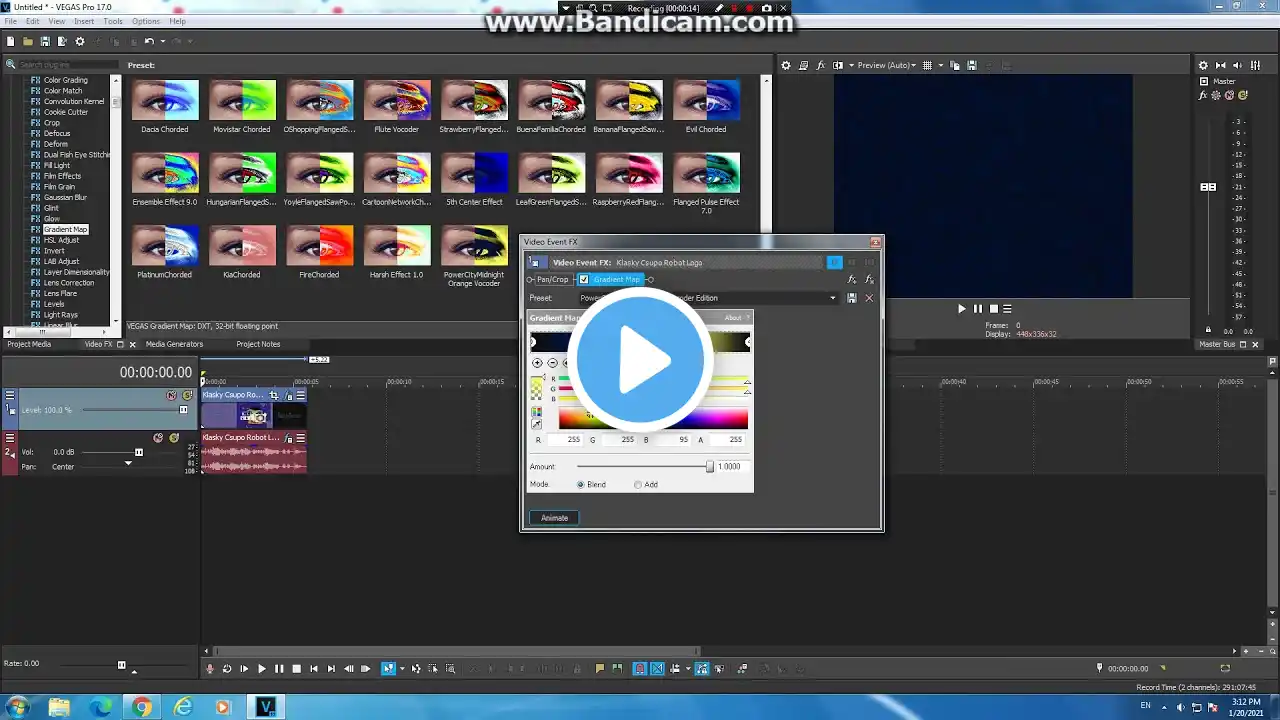Select the Zoom Edit tool
1280x720 pixels.
point(450,669)
